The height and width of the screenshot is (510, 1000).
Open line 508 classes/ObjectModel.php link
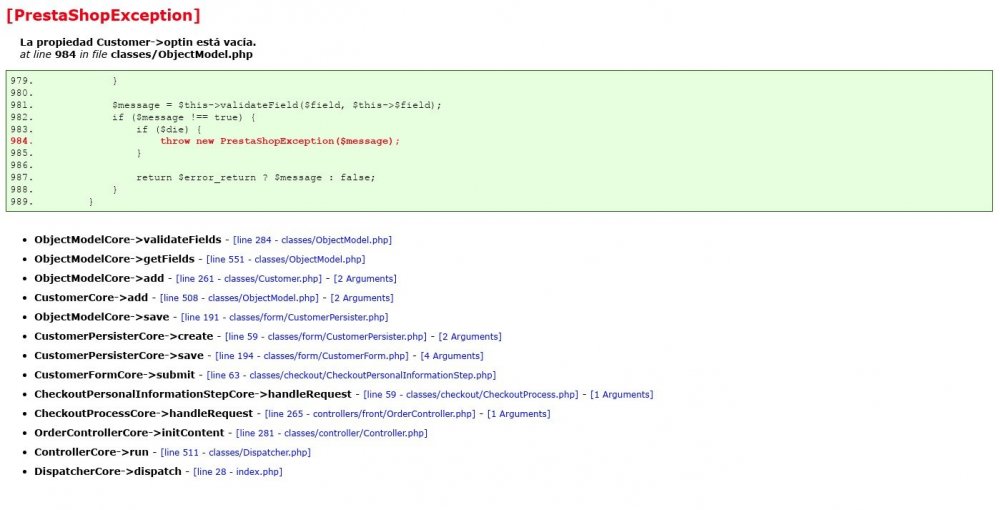pyautogui.click(x=239, y=298)
